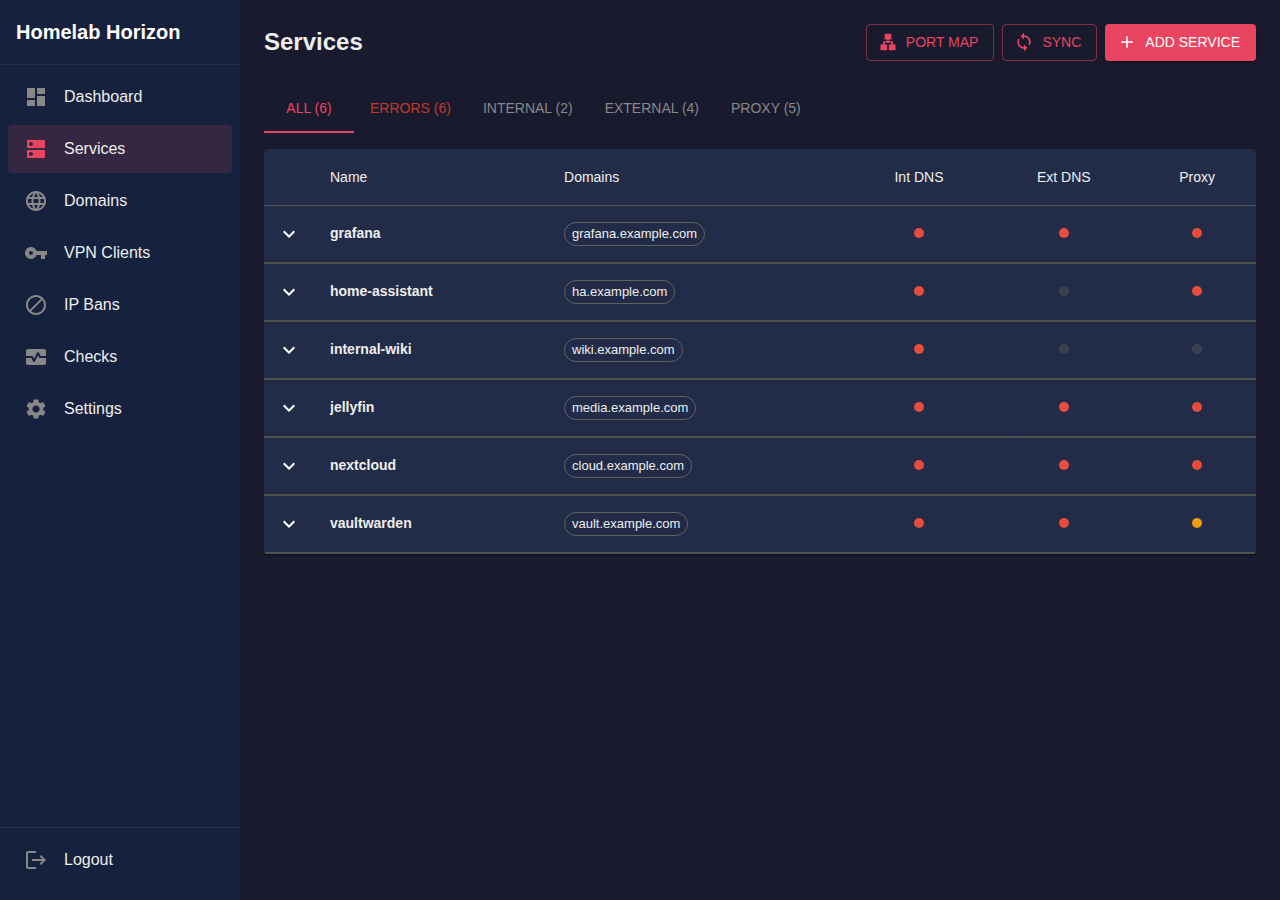Click the wiki.example.com domain chip
The width and height of the screenshot is (1280, 900).
623,350
